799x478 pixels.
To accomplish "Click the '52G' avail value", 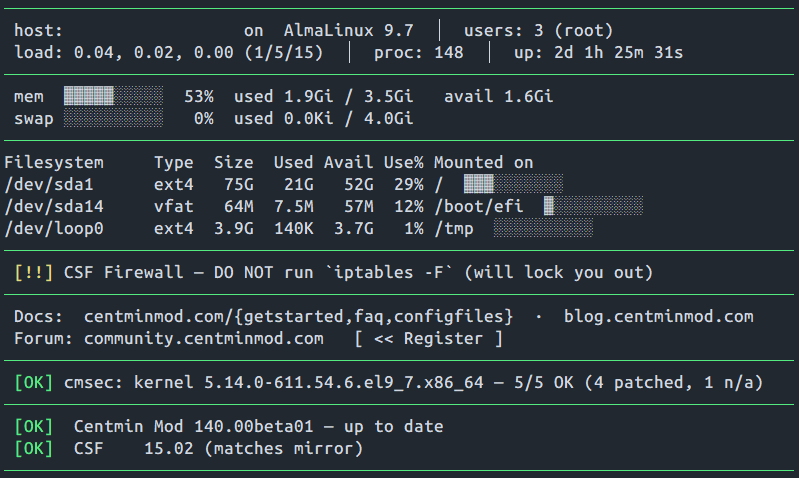I will click(x=359, y=184).
